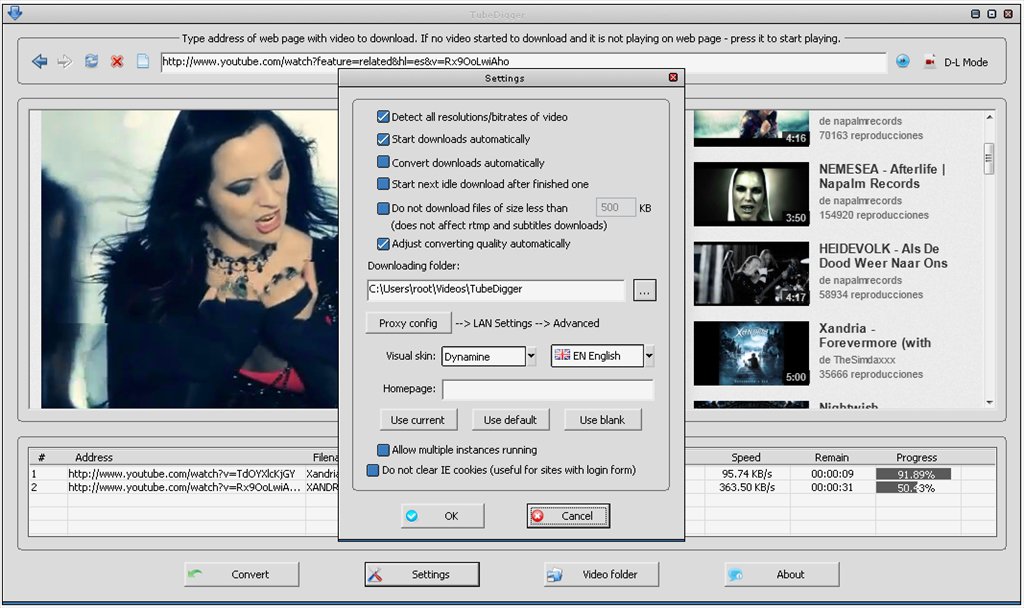Viewport: 1024px width, 608px height.
Task: Click the Downloading folder path field
Action: tap(496, 289)
